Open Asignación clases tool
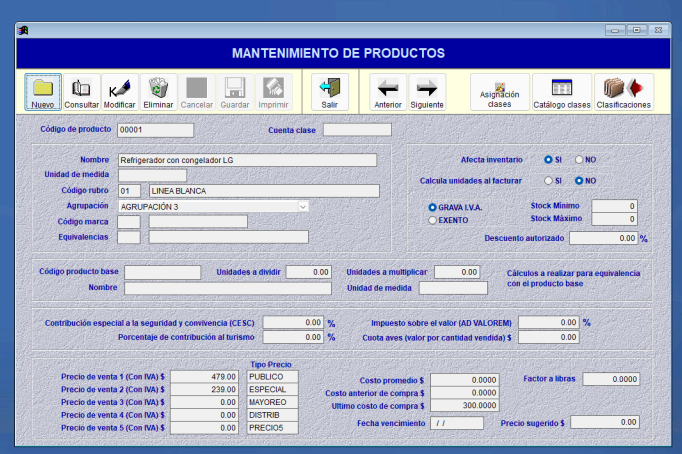This screenshot has height=454, width=682. coord(499,91)
